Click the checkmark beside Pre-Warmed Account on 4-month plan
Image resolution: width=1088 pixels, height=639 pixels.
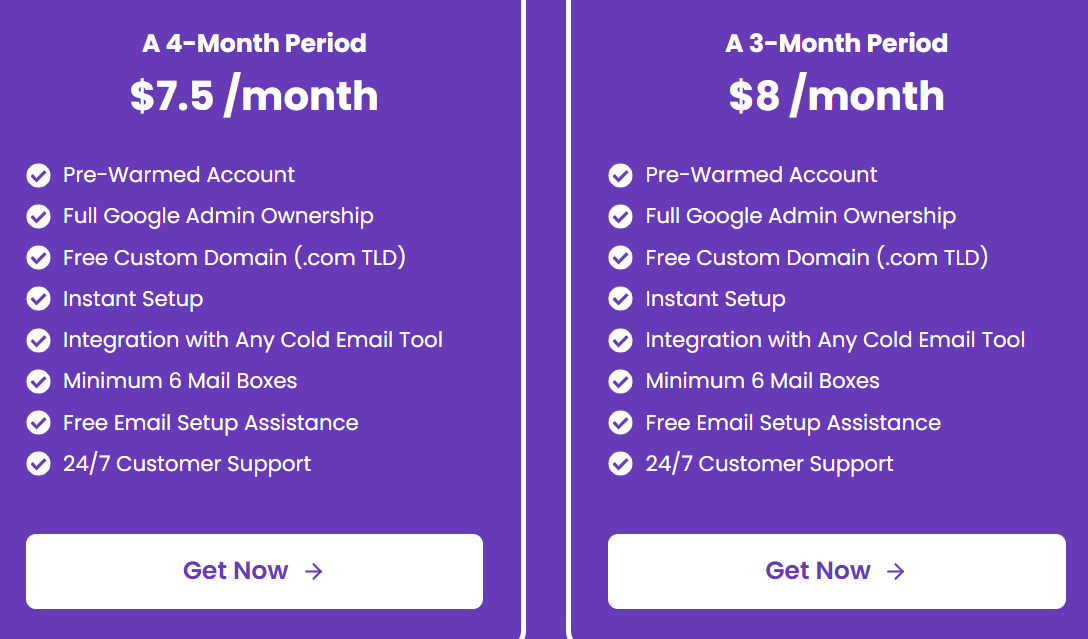(x=38, y=175)
